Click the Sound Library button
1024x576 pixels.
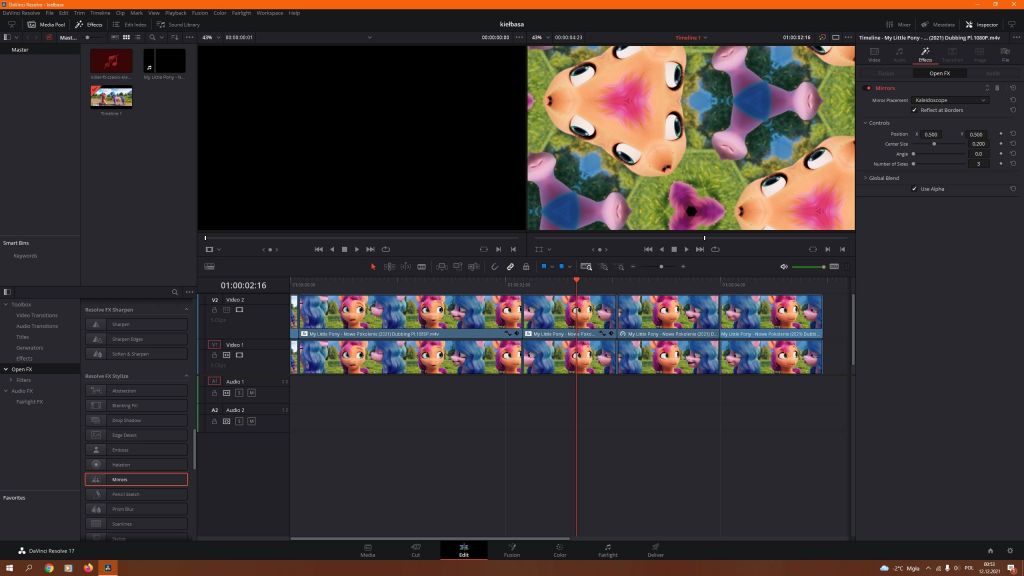tap(178, 24)
